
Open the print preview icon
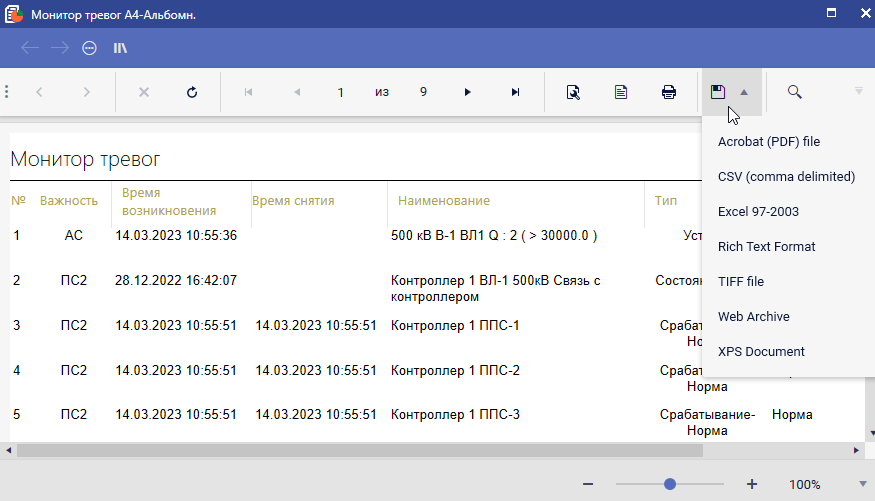pyautogui.click(x=573, y=92)
